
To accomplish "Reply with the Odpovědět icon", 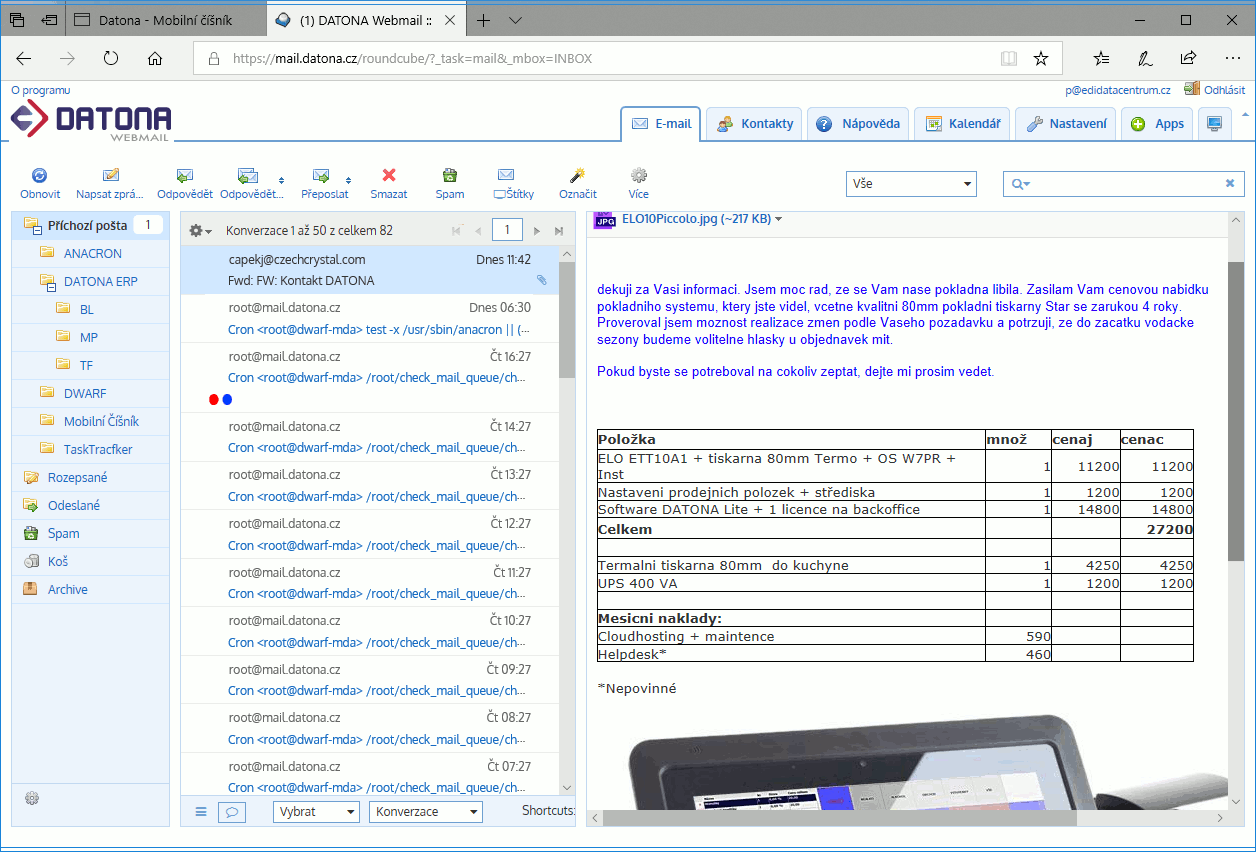I will (185, 175).
